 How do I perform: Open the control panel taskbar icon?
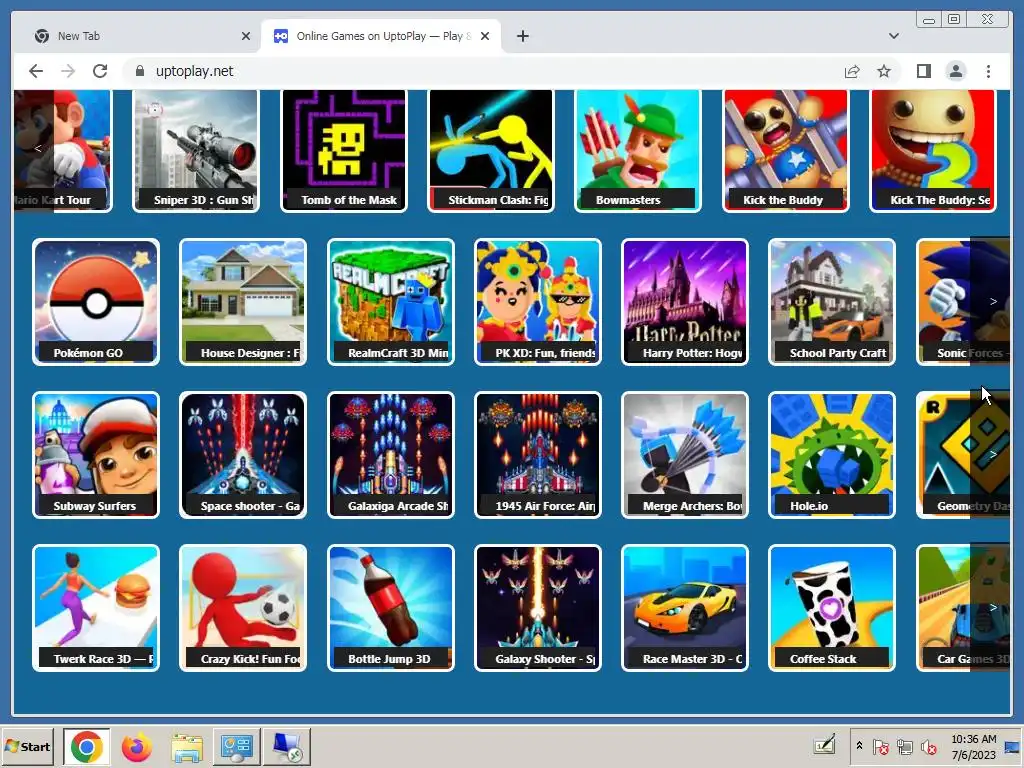point(236,746)
